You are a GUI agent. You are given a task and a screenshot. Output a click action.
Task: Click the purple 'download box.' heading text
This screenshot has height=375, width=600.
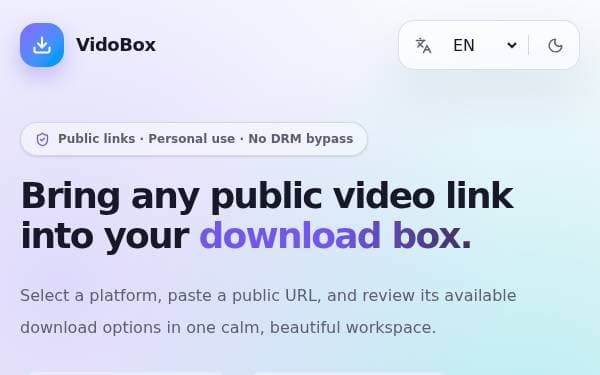pos(335,236)
